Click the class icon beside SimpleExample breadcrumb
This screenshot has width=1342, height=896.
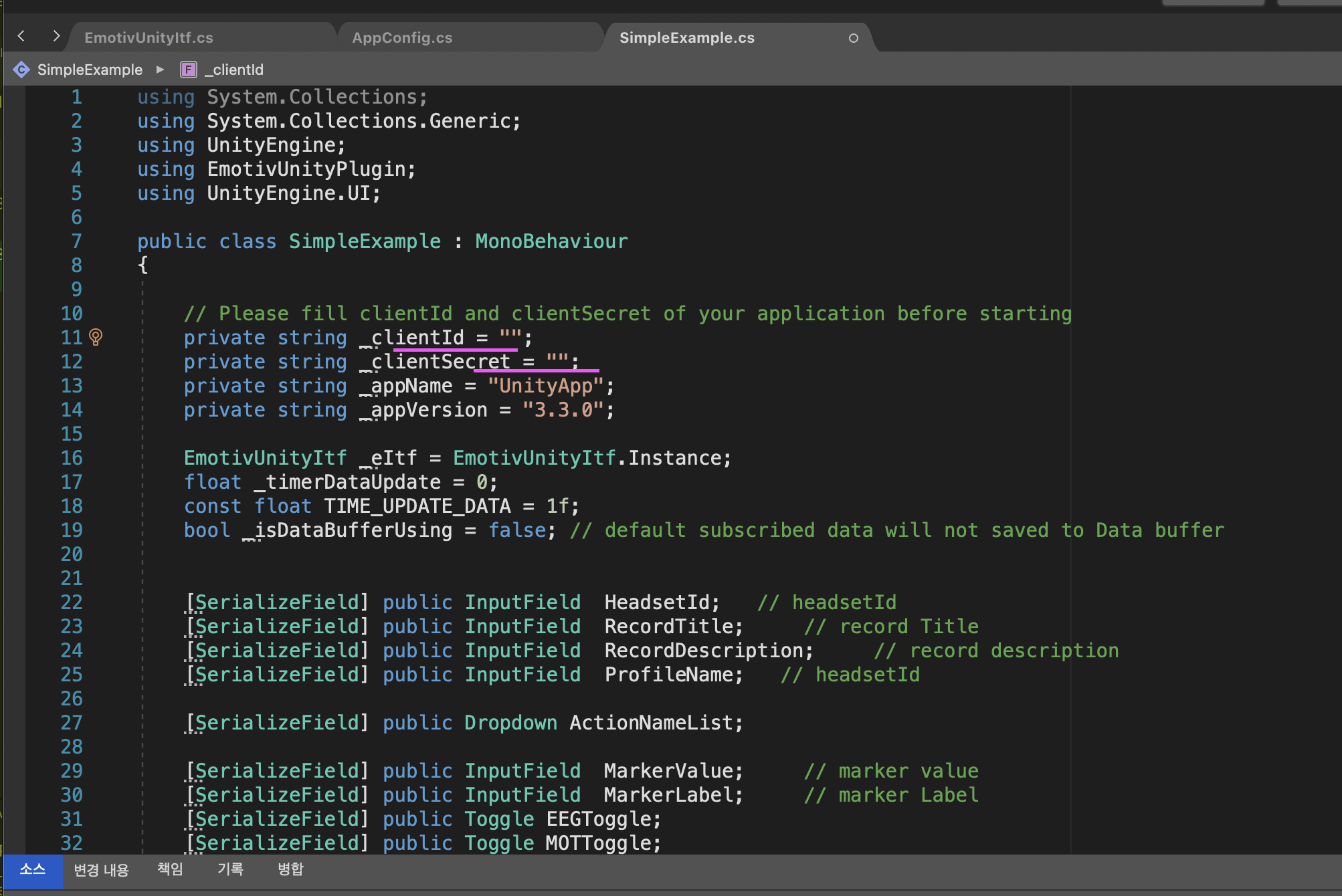21,70
